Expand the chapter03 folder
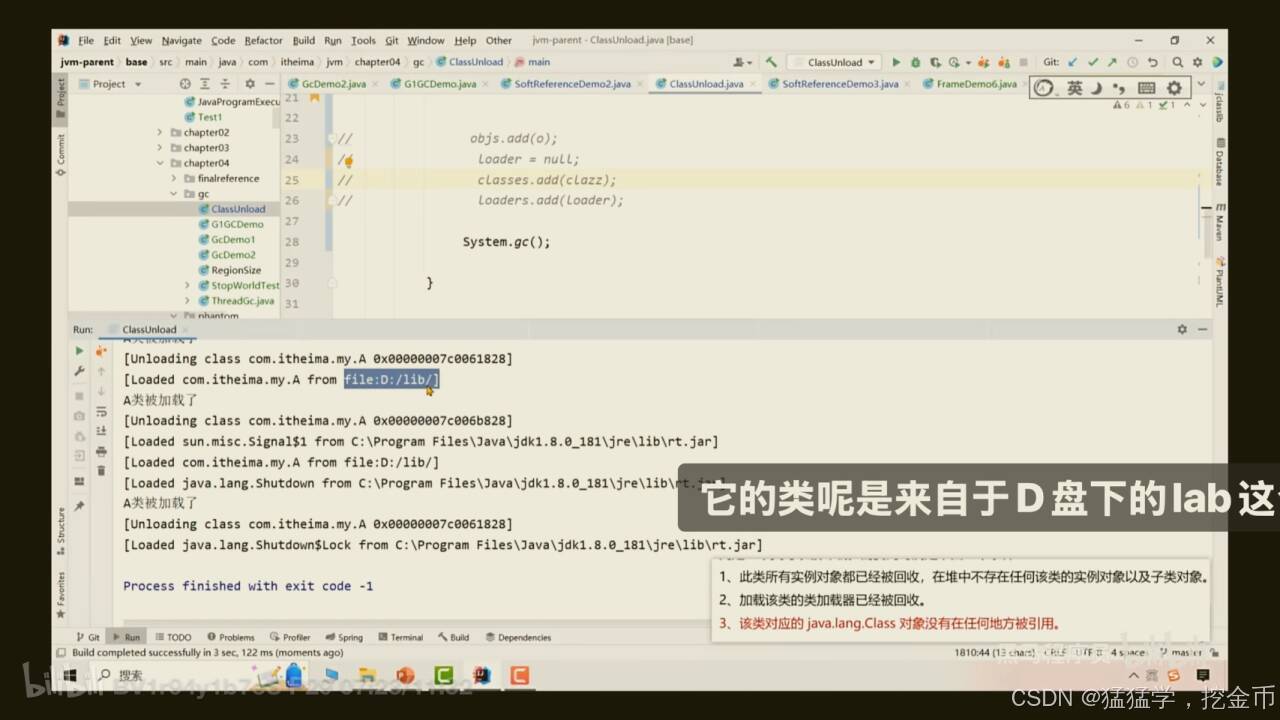Viewport: 1280px width, 720px height. (x=159, y=148)
